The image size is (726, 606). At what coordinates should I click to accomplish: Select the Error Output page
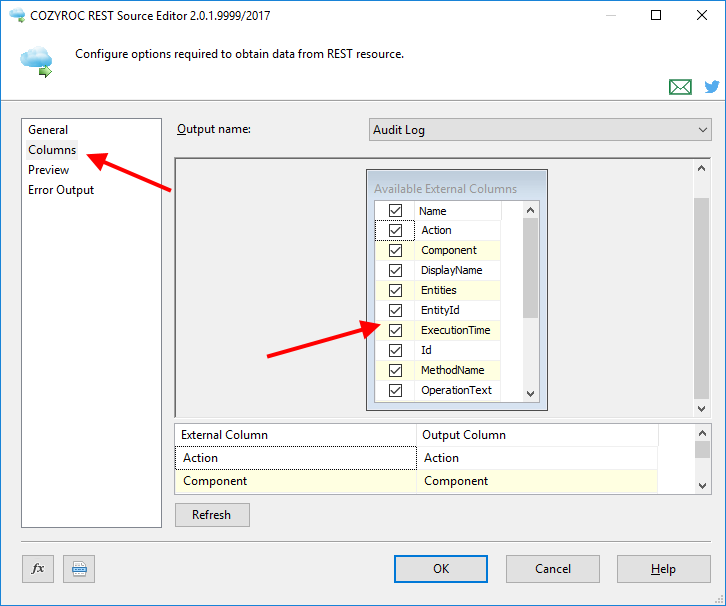(x=61, y=190)
